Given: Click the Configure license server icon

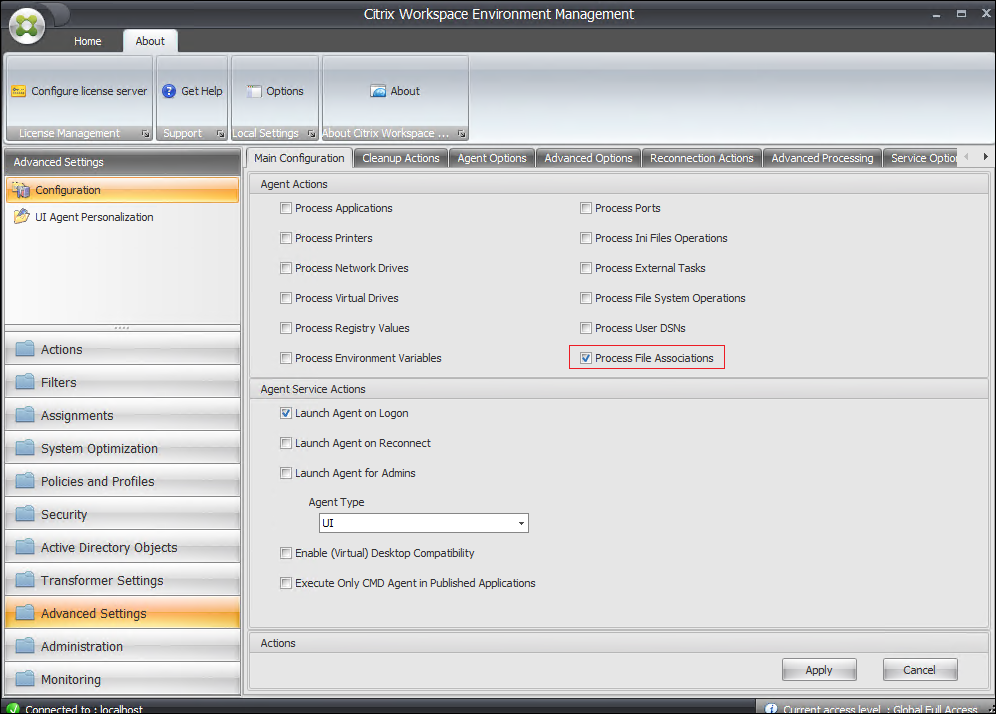Looking at the screenshot, I should 18,91.
